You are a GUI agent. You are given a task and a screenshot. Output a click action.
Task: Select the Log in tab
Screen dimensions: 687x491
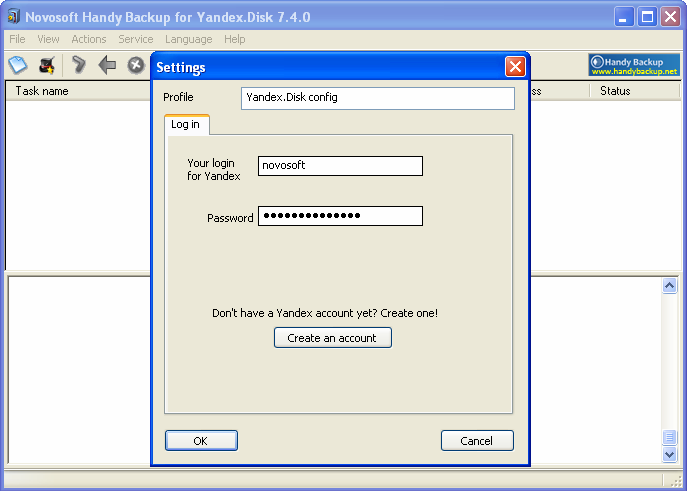pyautogui.click(x=187, y=125)
